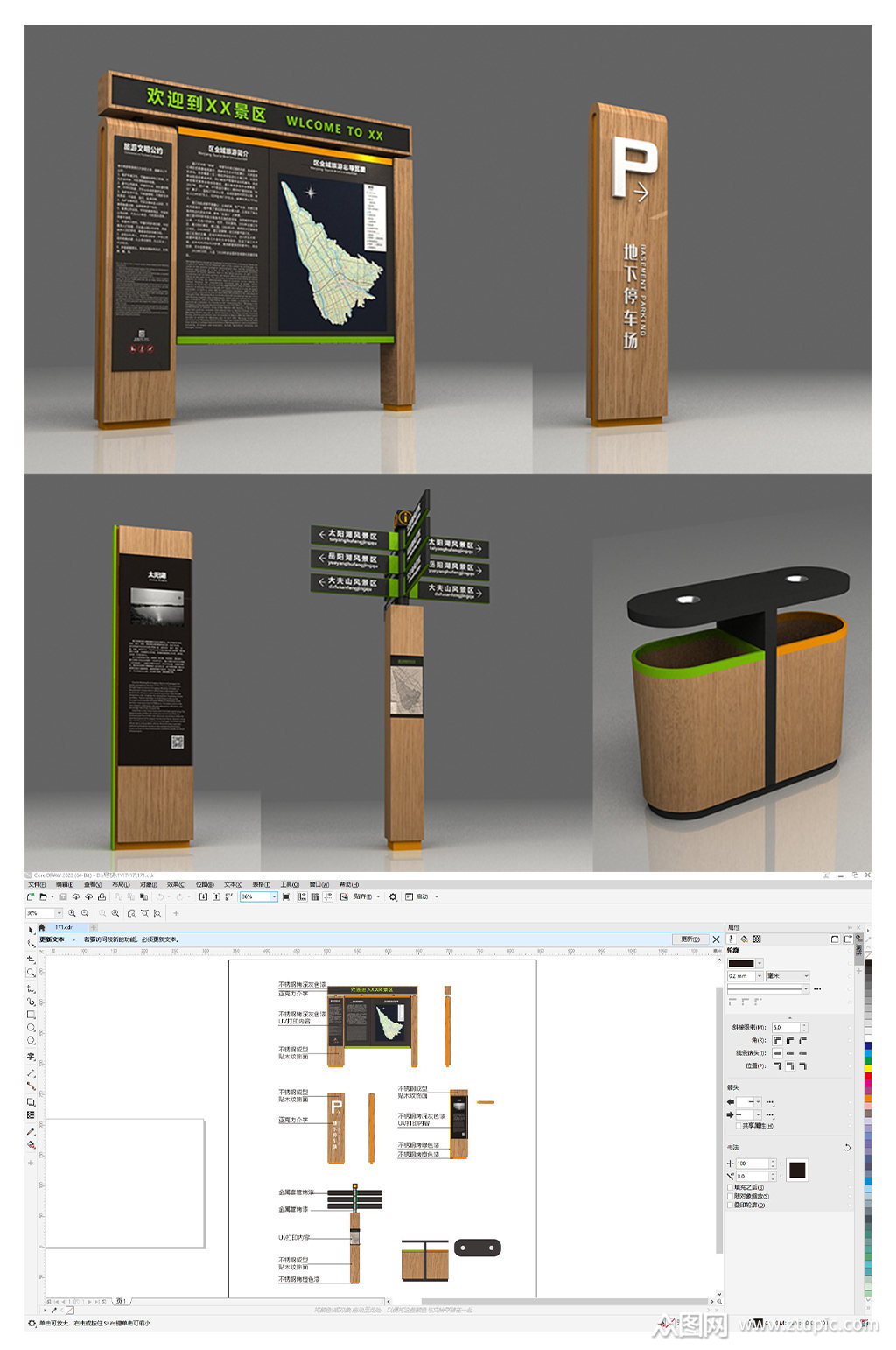Image resolution: width=896 pixels, height=1350 pixels.
Task: Select the Crop tool in toolbox
Action: [31, 960]
